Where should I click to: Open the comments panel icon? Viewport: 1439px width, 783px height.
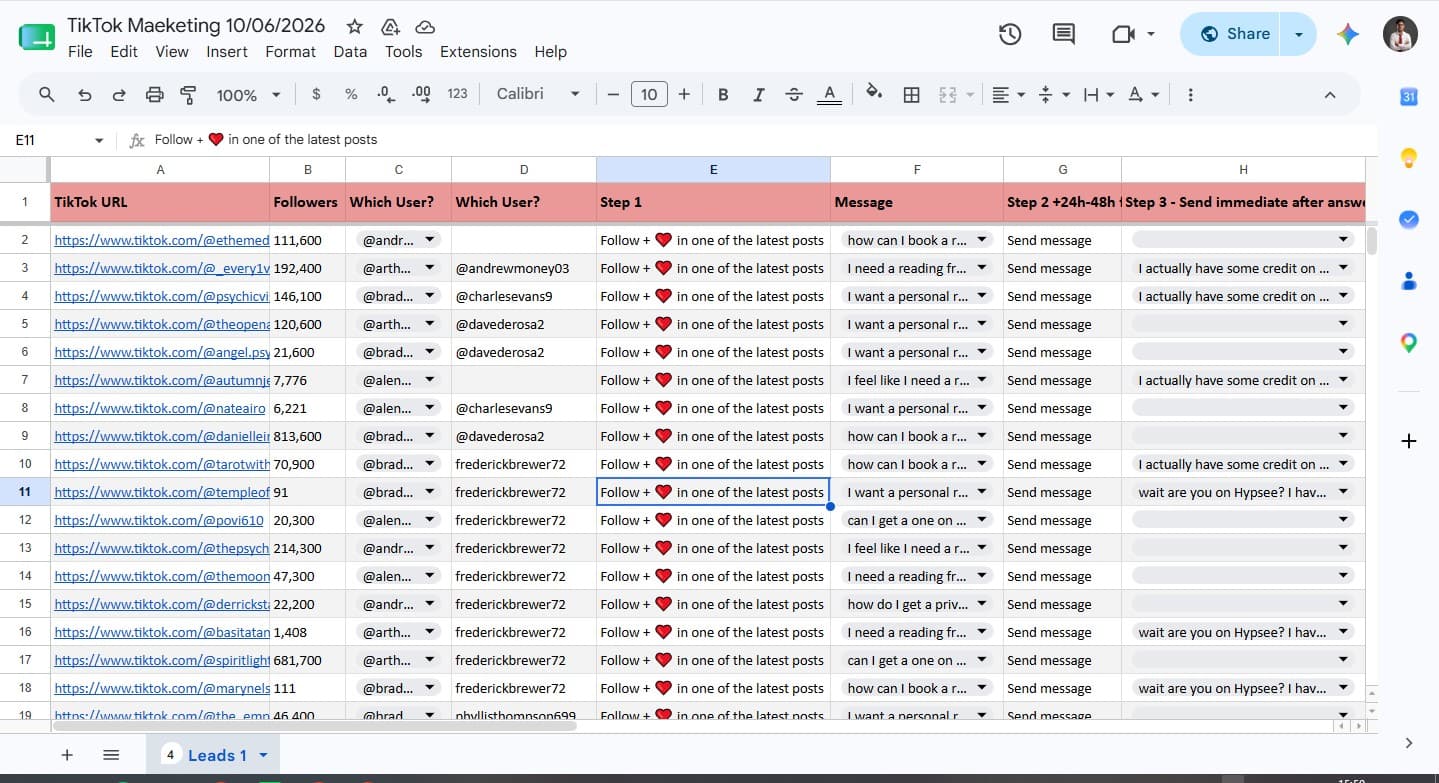click(x=1064, y=34)
